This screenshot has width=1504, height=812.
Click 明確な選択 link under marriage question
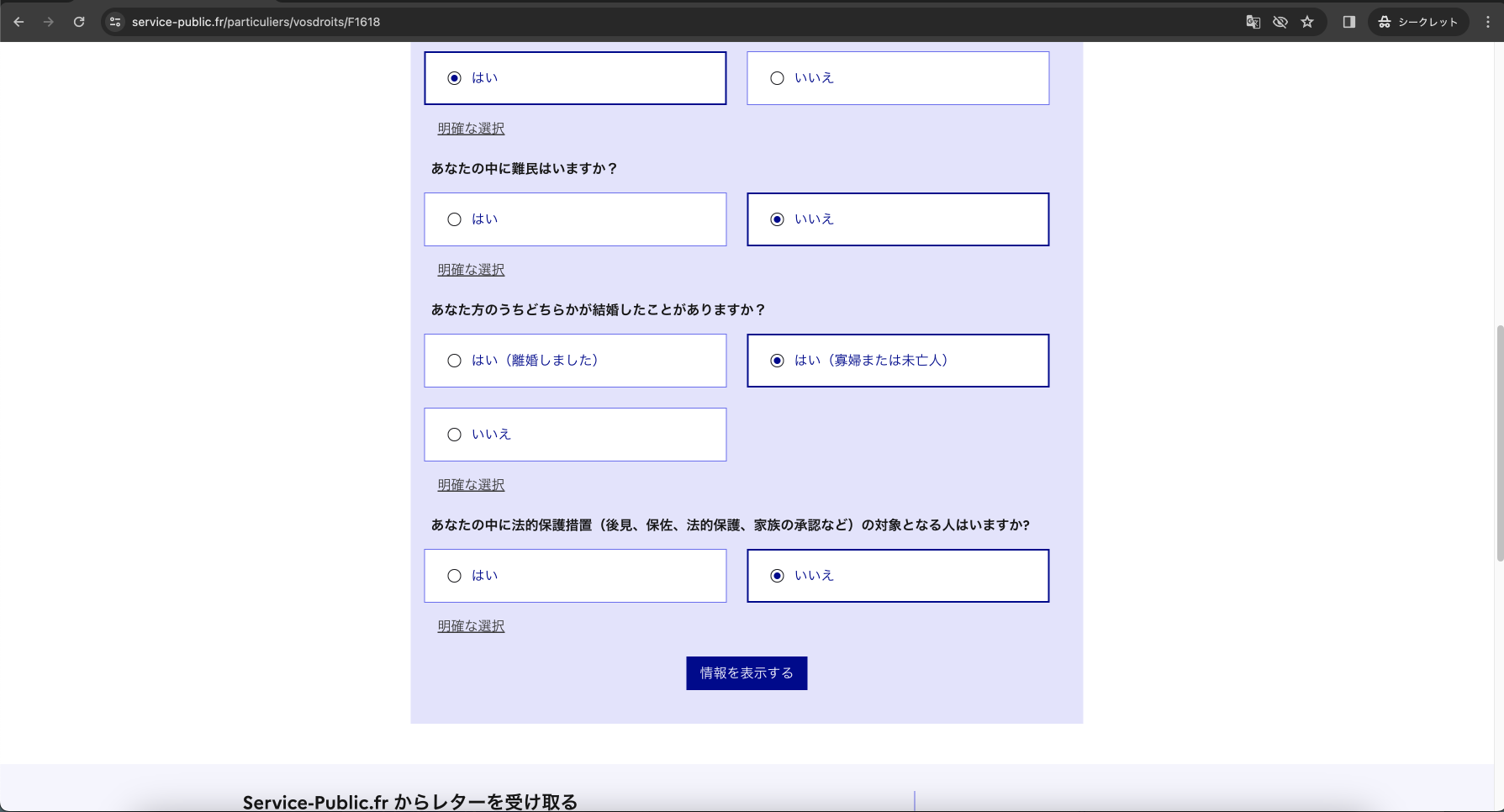[x=471, y=485]
